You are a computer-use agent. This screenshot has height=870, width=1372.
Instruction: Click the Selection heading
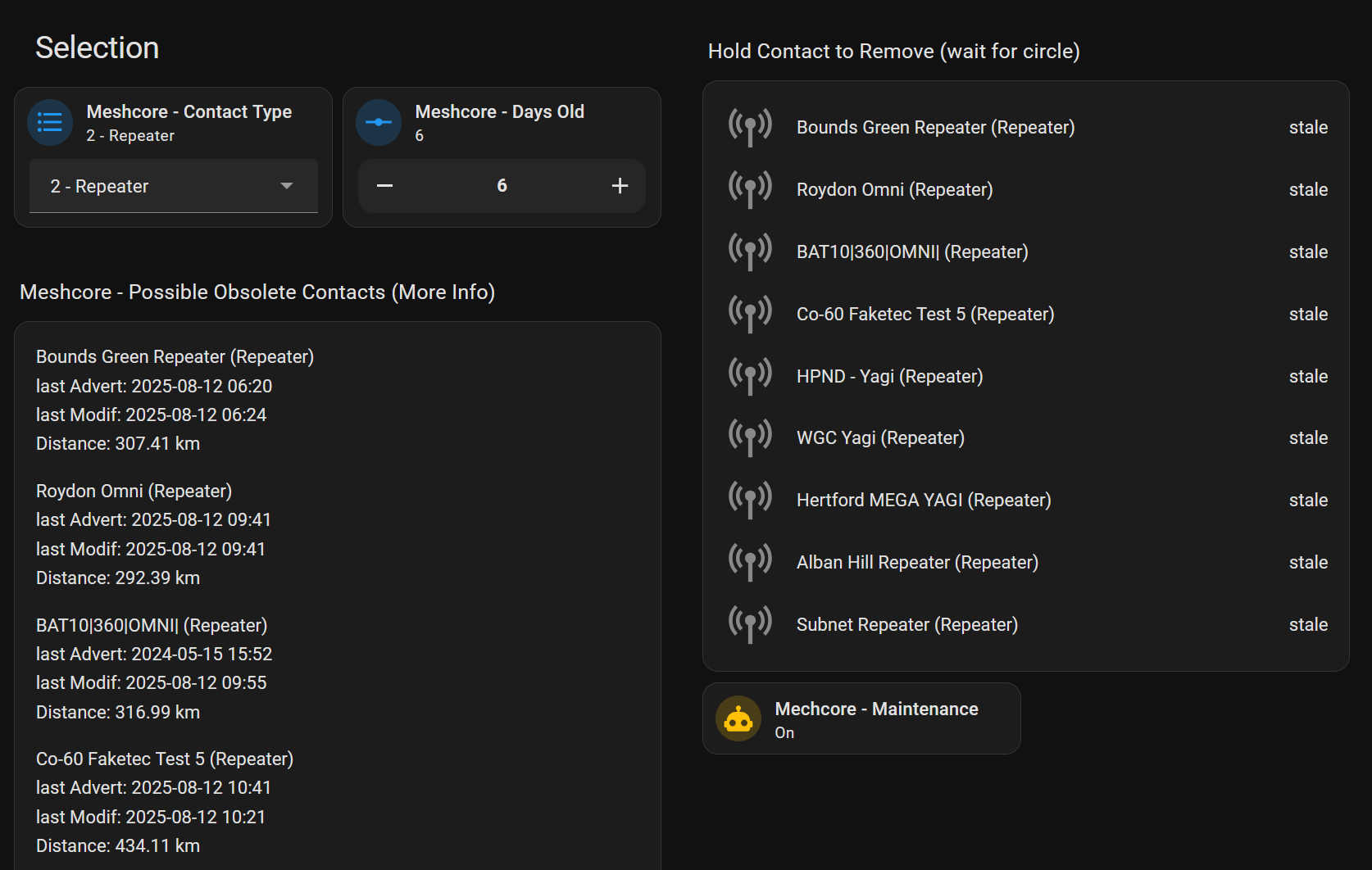click(x=97, y=47)
